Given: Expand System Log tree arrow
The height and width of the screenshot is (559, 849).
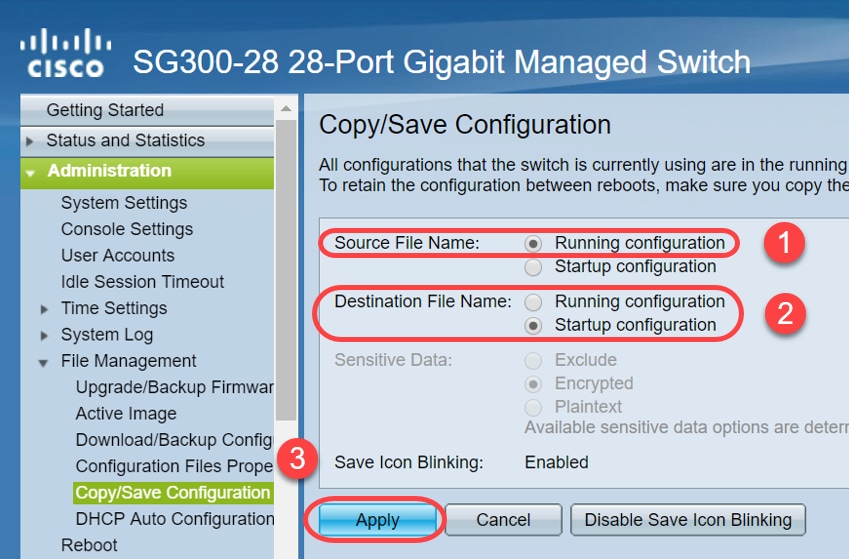Looking at the screenshot, I should click(x=44, y=335).
